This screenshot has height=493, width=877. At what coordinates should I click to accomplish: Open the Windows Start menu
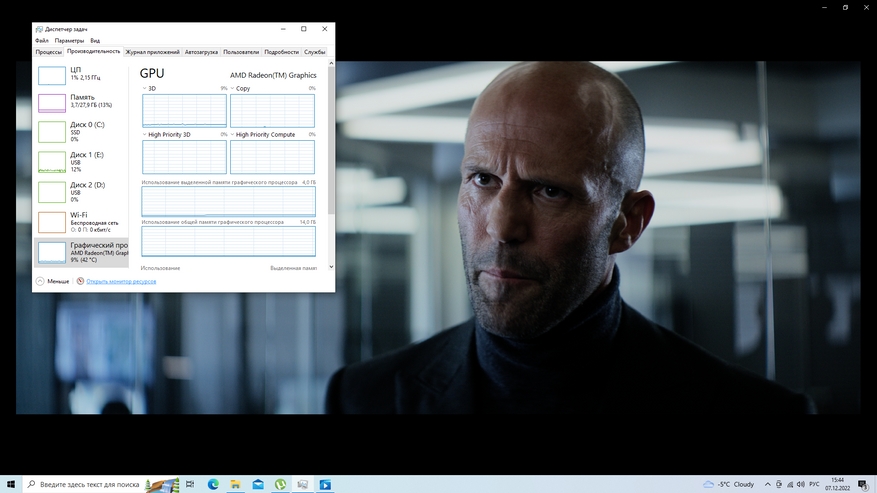click(x=11, y=484)
